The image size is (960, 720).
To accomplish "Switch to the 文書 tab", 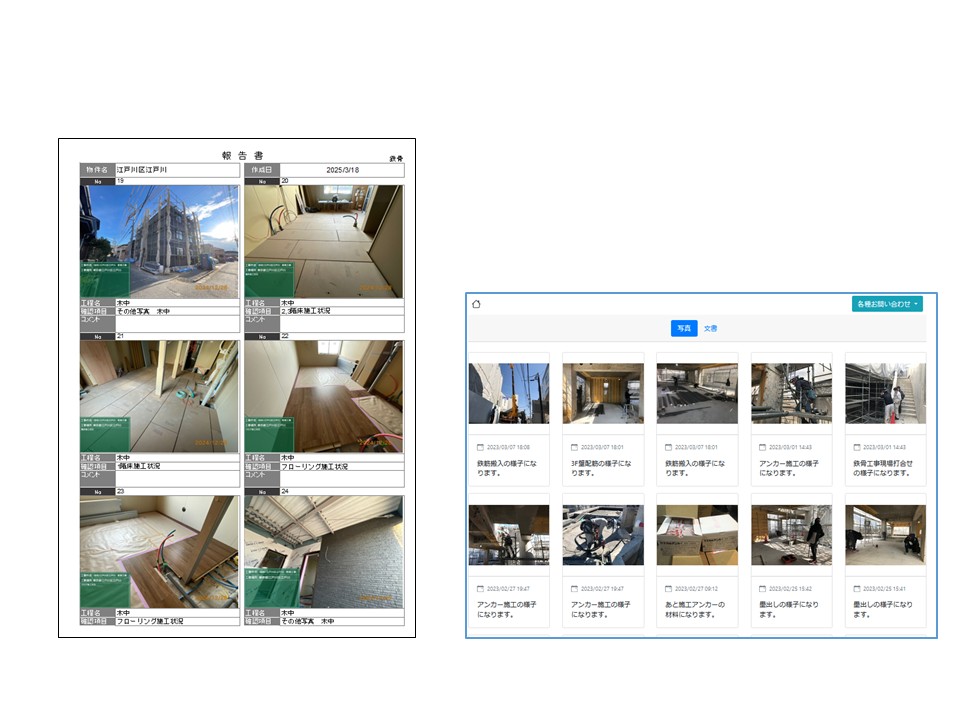I will [710, 328].
